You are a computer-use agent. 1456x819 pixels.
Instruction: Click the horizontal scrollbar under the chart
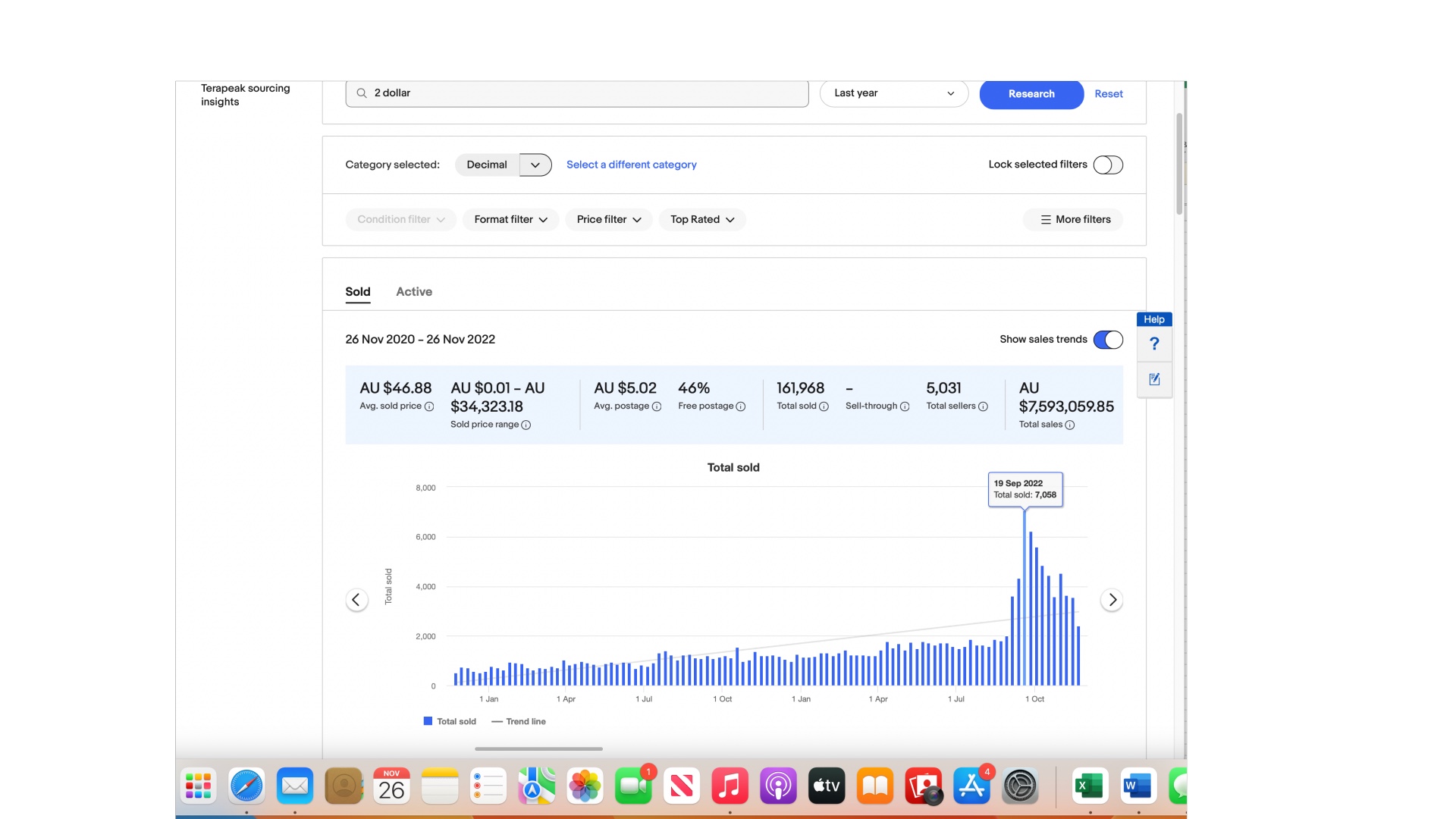tap(538, 749)
